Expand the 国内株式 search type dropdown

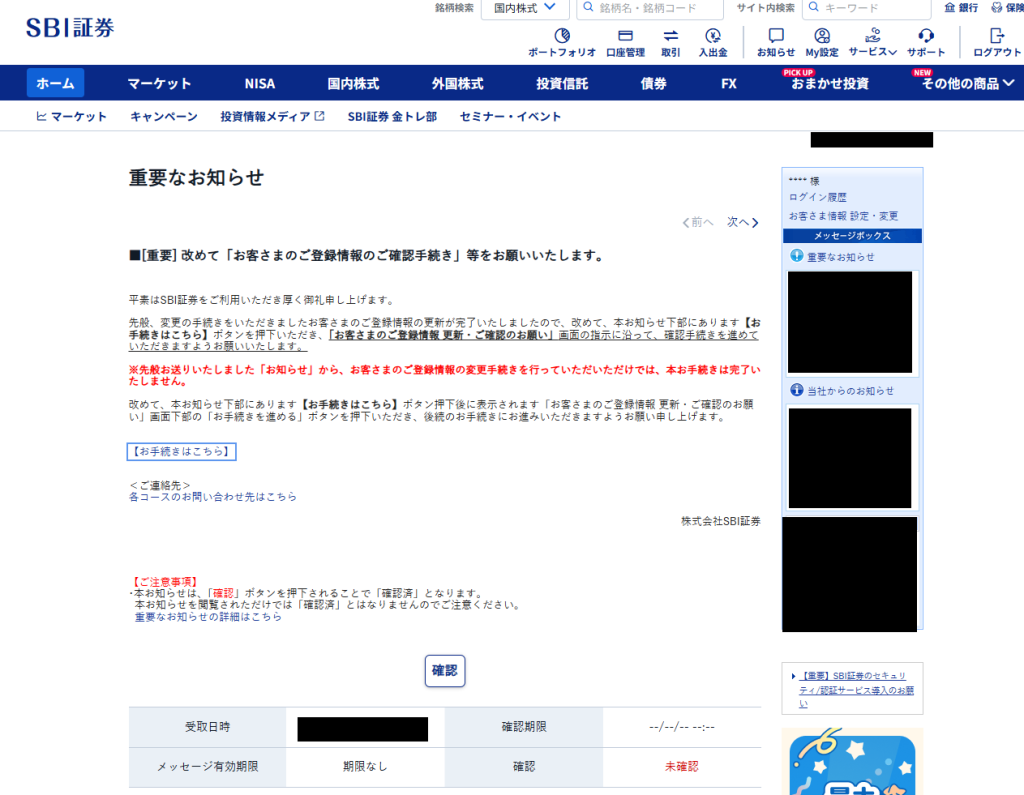click(x=525, y=8)
